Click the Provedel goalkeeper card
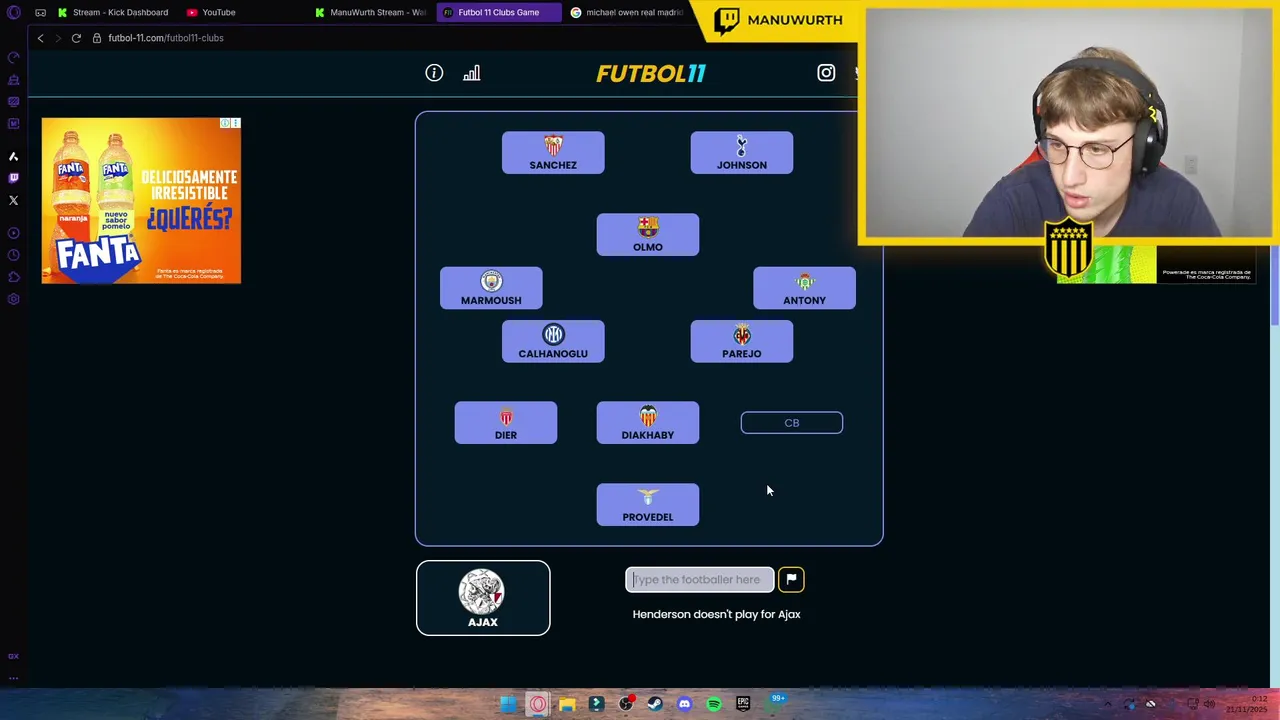Screen dimensions: 1280x720 pos(648,505)
